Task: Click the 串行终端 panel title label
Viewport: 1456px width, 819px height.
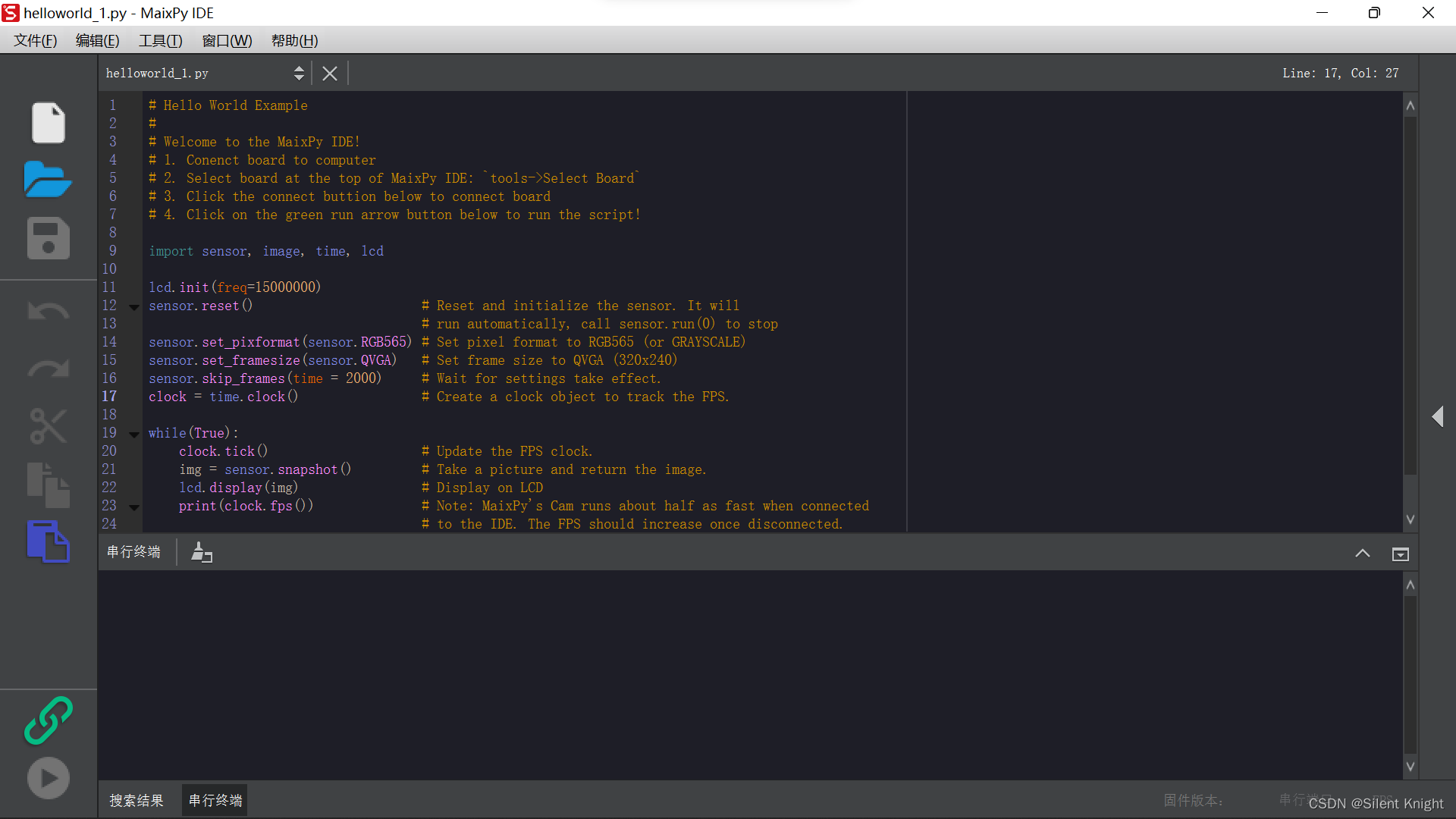Action: tap(134, 552)
